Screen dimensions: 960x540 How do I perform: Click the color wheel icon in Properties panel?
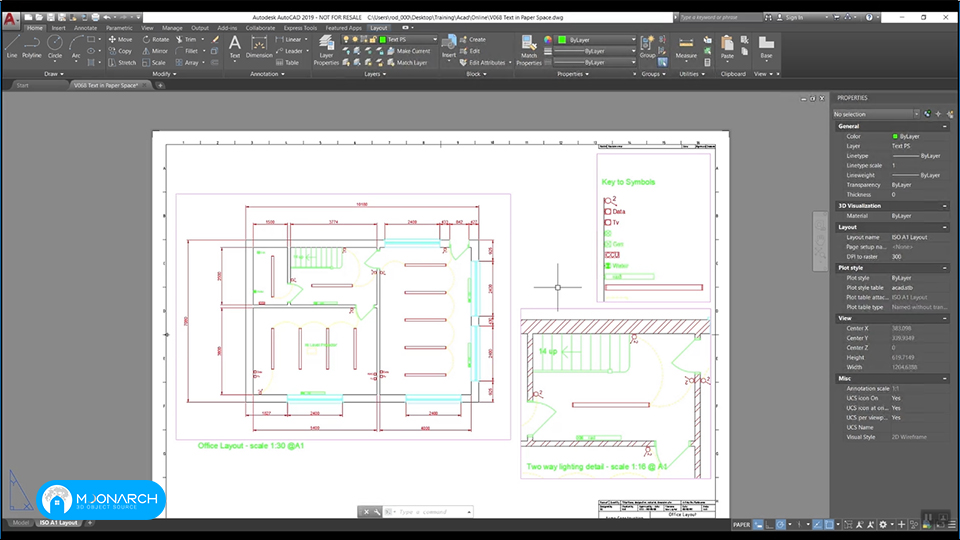[548, 39]
